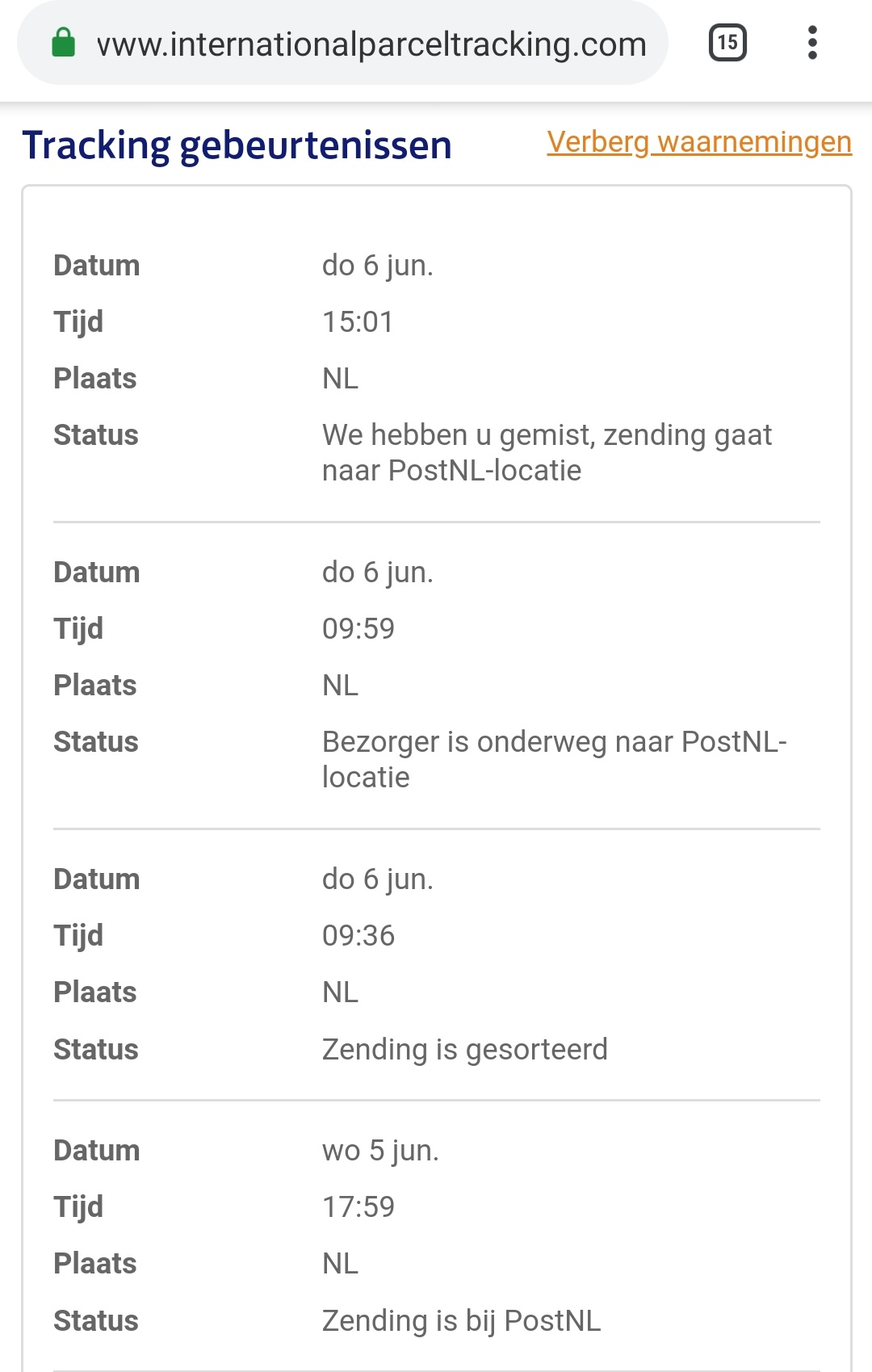
Task: Click the internationalparceltracking.com address bar
Action: 342,44
